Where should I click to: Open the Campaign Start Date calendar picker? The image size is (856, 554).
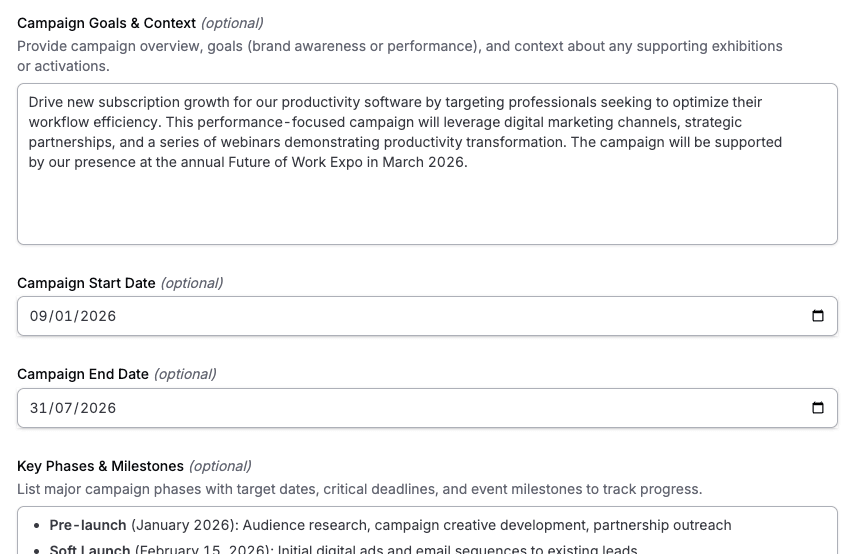[817, 316]
